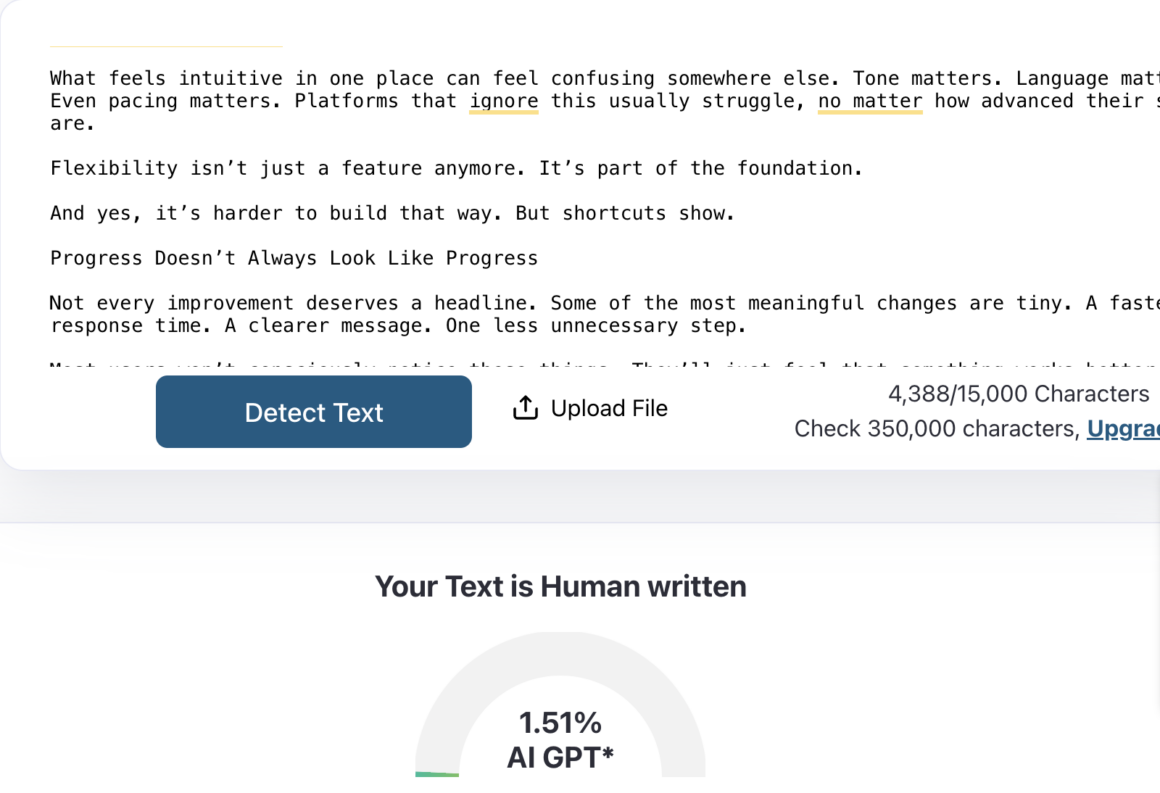The width and height of the screenshot is (1160, 793).
Task: Click the underlined word "ignore"
Action: coord(504,101)
